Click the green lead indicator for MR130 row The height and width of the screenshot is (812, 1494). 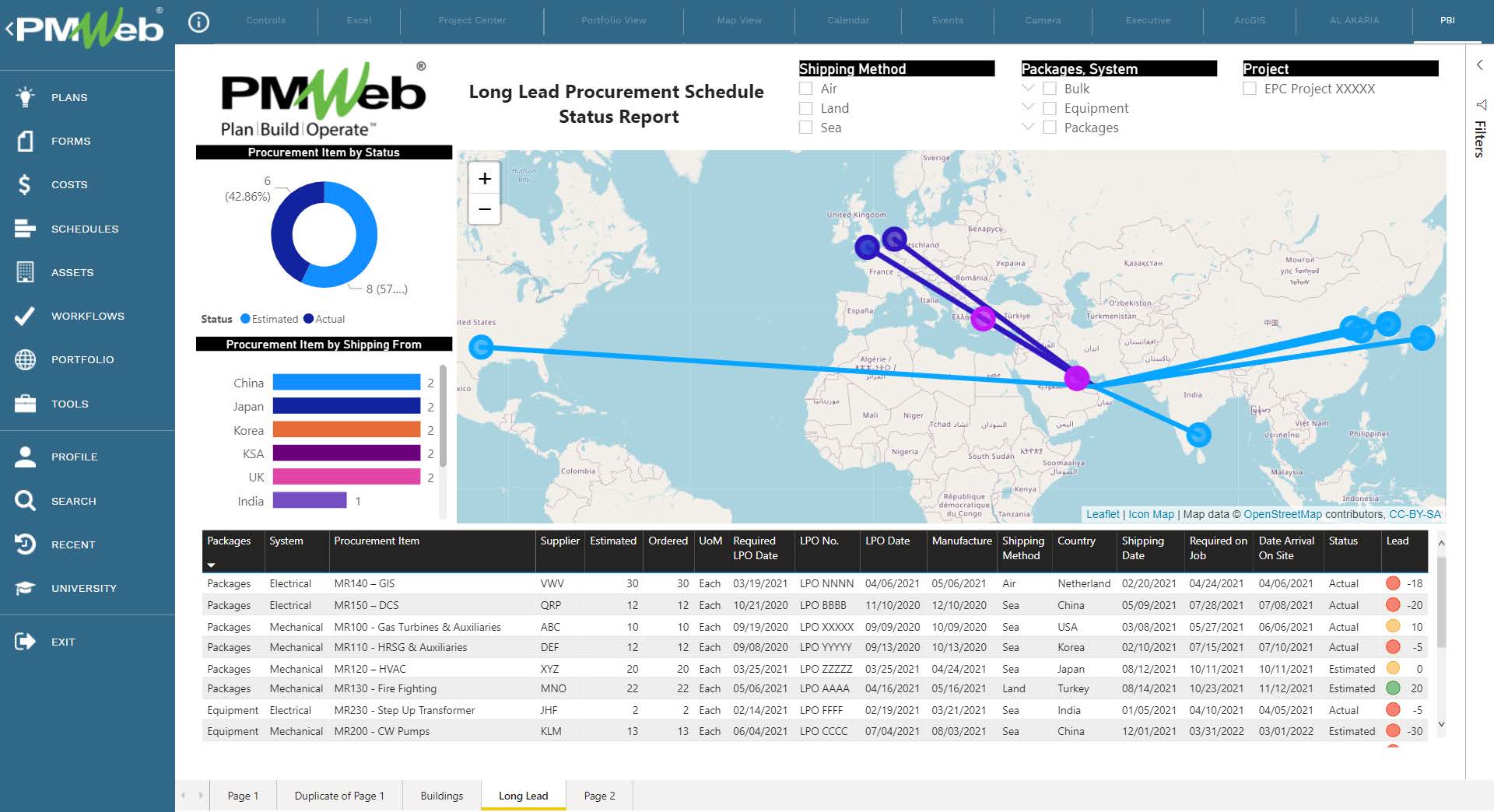pyautogui.click(x=1393, y=688)
